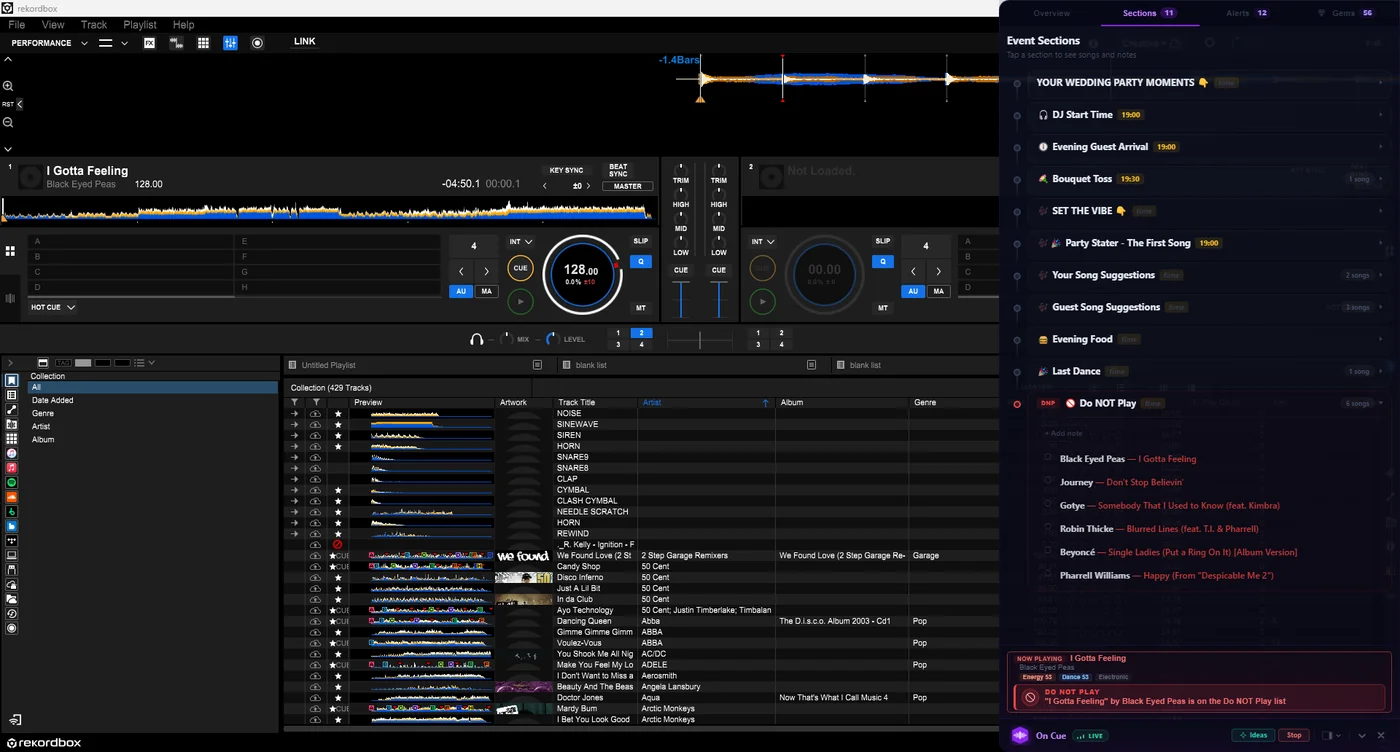Play deck 1 with the green play button
Screen dimensions: 1400x752
pyautogui.click(x=520, y=300)
